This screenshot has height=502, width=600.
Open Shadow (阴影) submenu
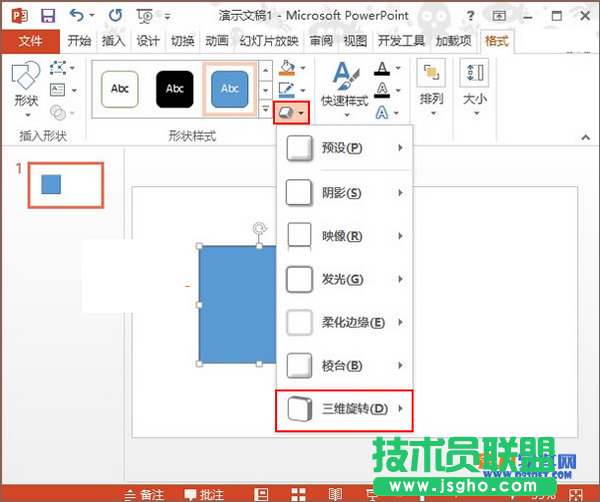click(344, 192)
